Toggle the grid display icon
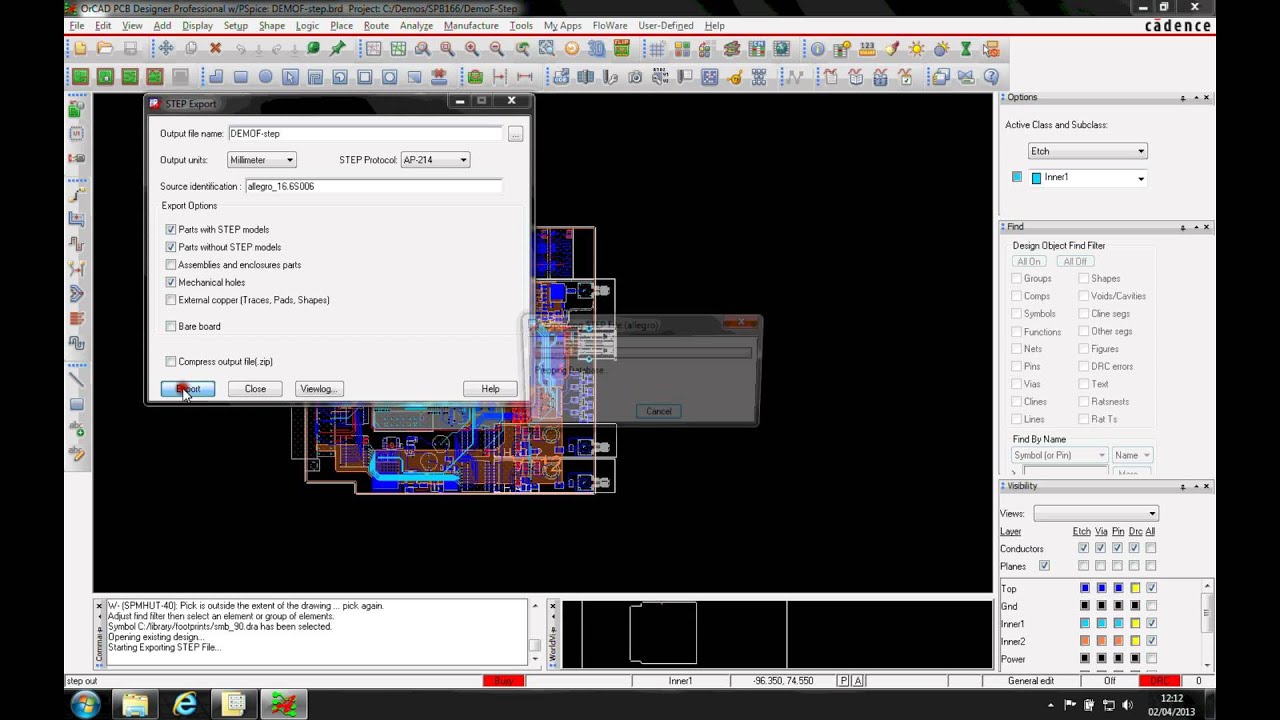 [657, 48]
